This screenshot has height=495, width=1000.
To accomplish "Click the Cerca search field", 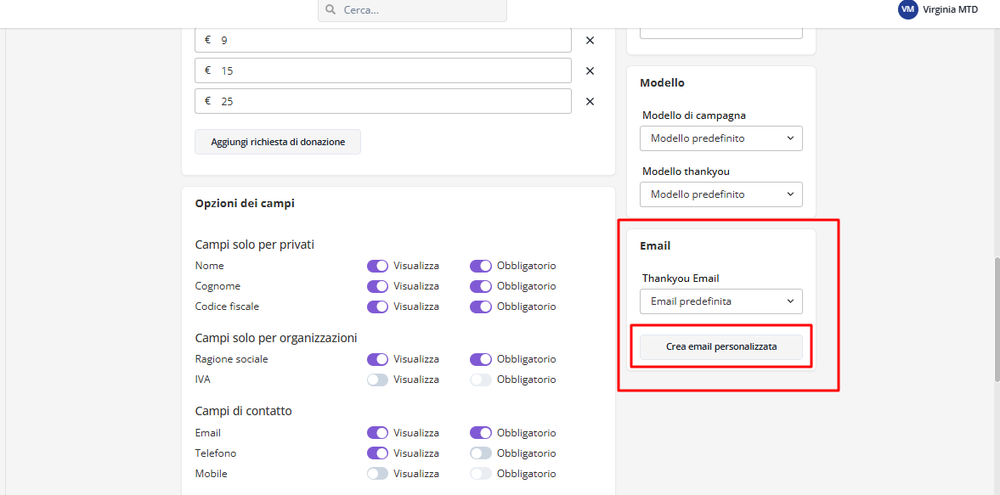I will point(420,10).
